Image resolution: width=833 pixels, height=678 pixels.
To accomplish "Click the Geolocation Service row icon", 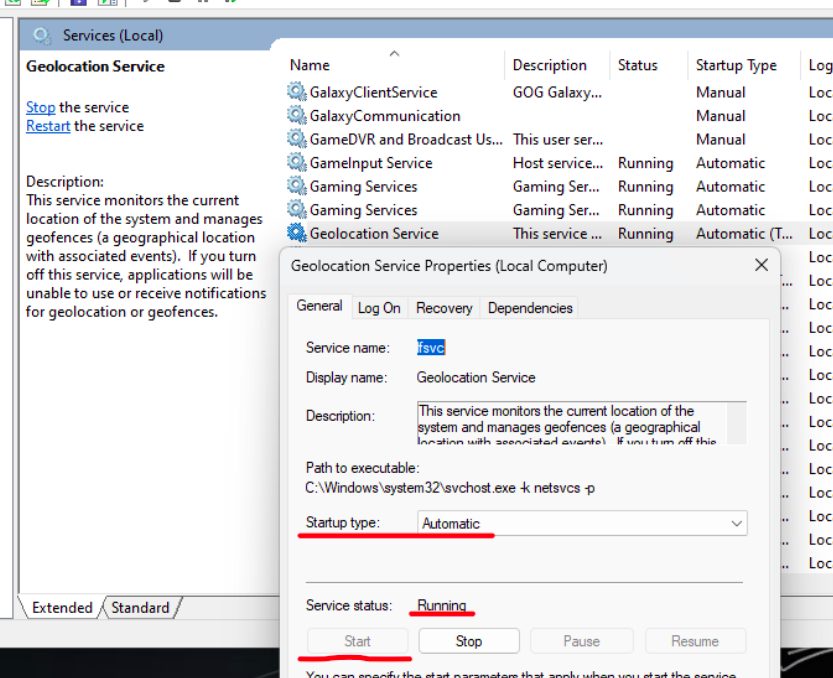I will pyautogui.click(x=297, y=234).
